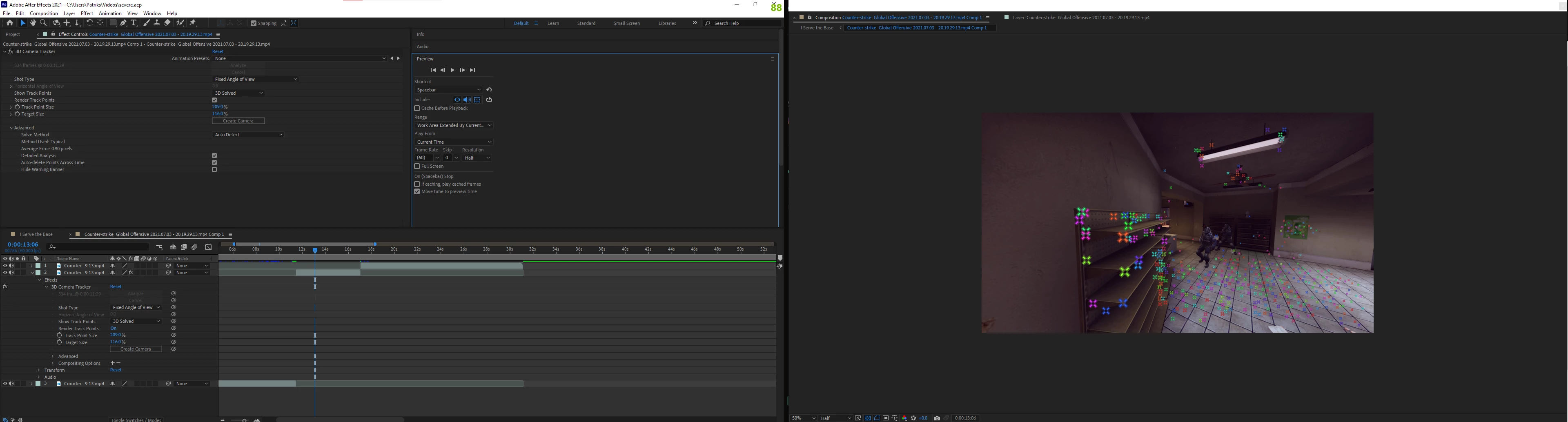Open the Composition menu
Image resolution: width=1568 pixels, height=422 pixels.
pyautogui.click(x=44, y=13)
